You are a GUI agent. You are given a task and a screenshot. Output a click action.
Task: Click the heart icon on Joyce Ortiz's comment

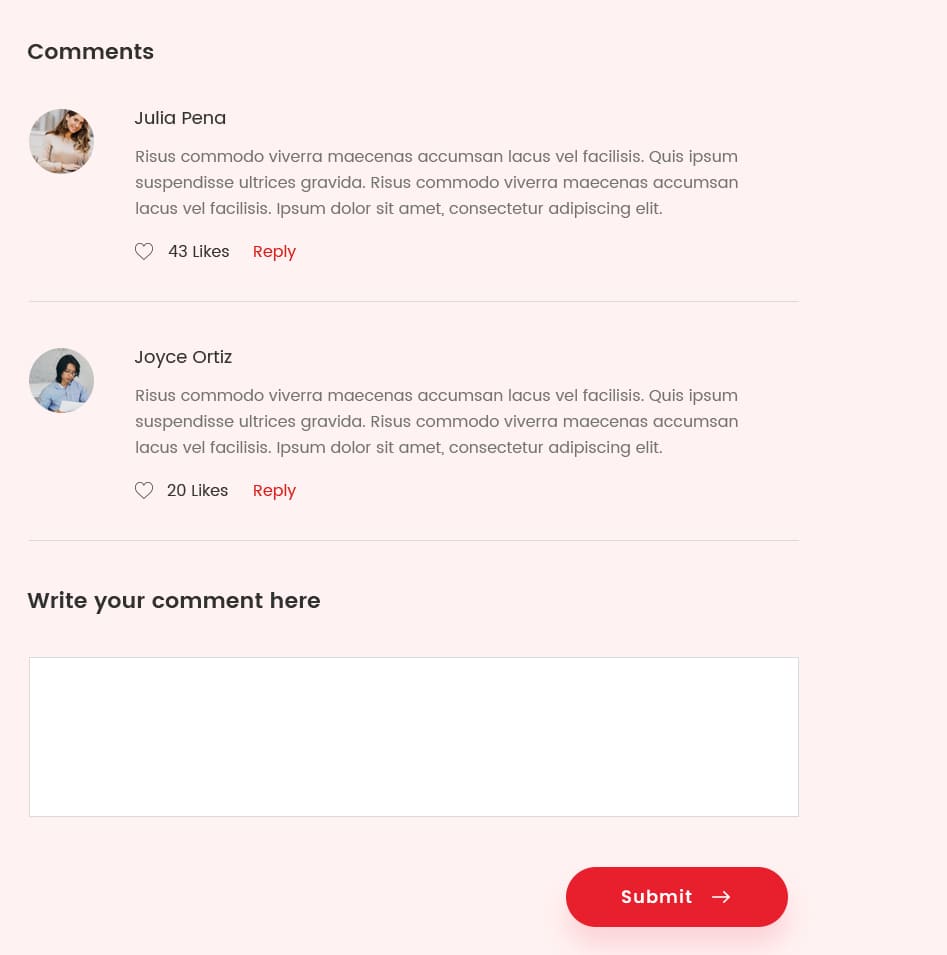pyautogui.click(x=144, y=490)
